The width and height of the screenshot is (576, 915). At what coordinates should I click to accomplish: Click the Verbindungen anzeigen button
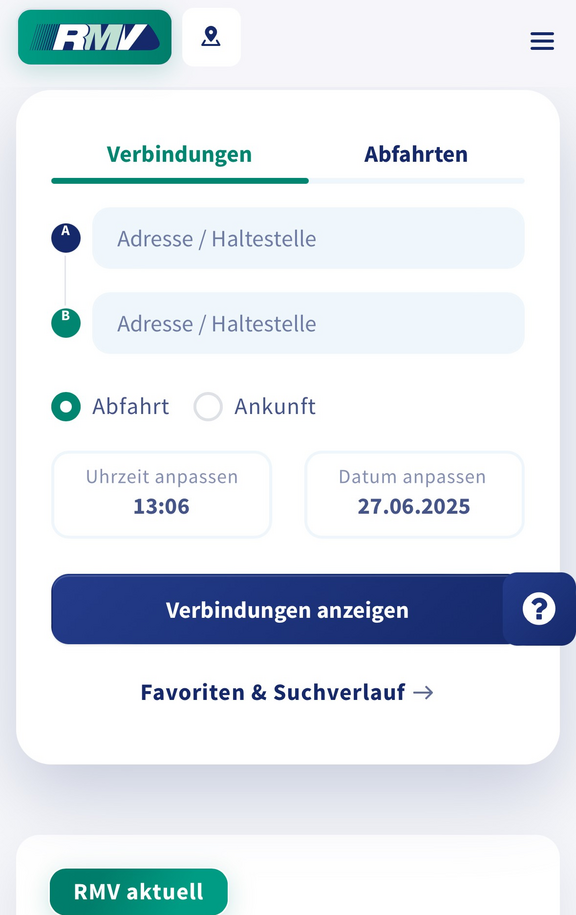pyautogui.click(x=287, y=609)
